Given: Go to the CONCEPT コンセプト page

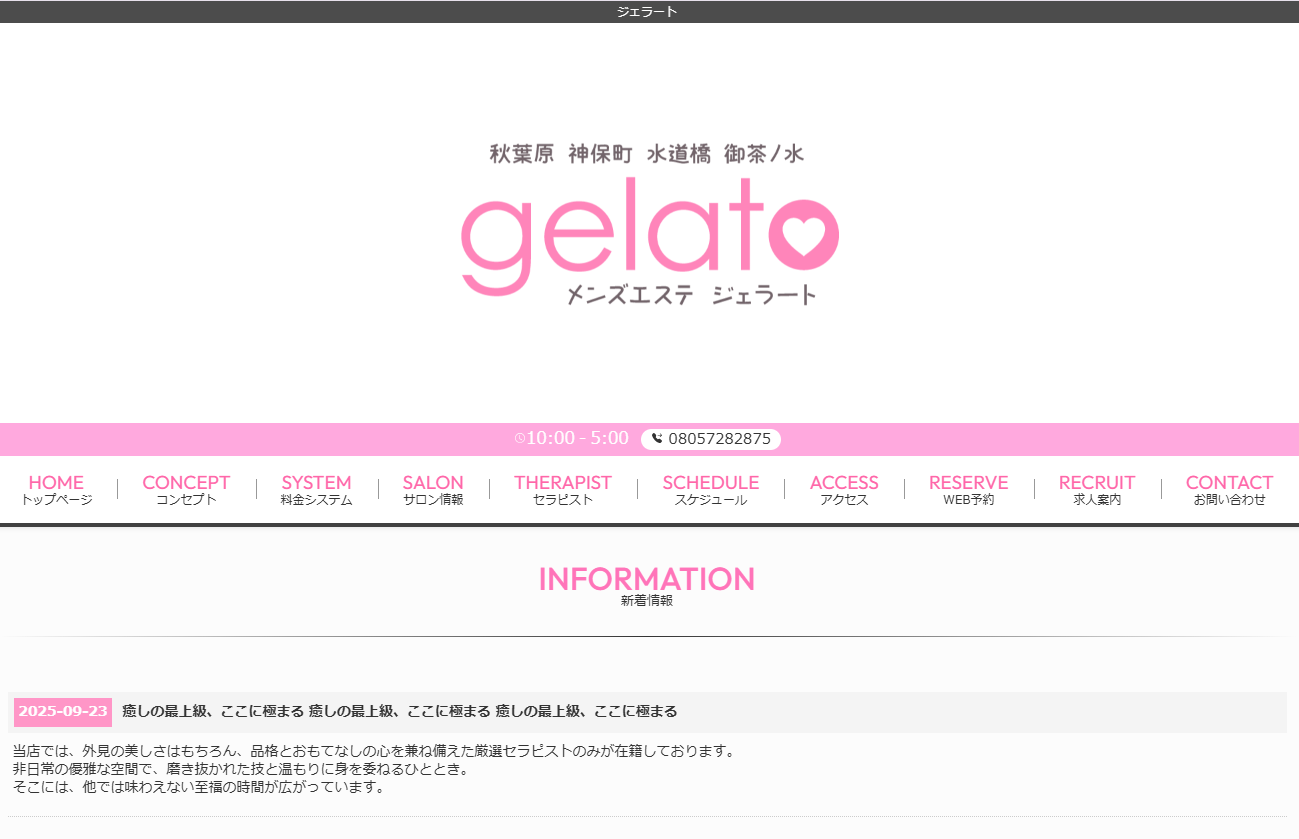Looking at the screenshot, I should 186,489.
